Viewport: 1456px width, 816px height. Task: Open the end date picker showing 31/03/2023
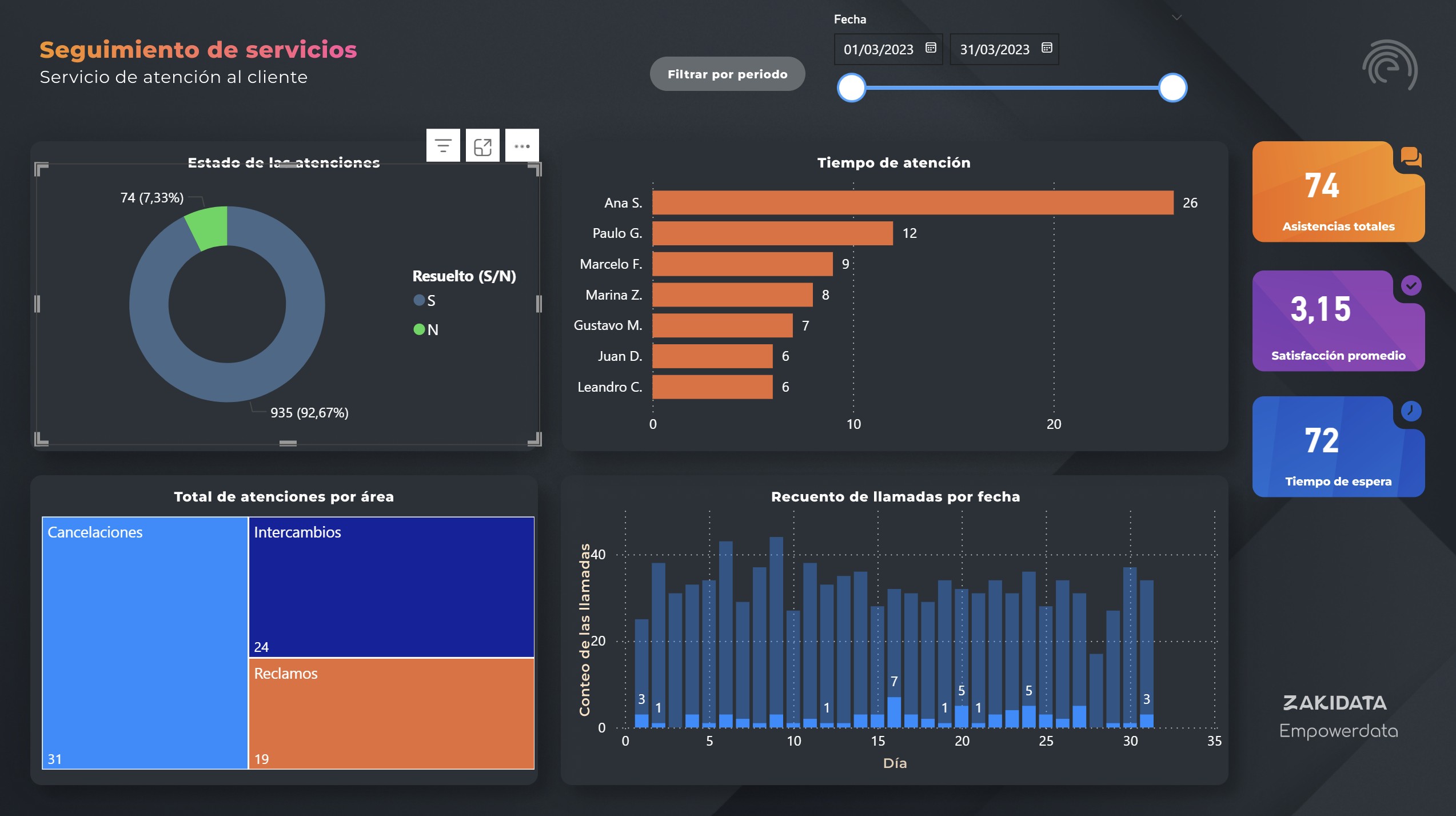(x=995, y=49)
